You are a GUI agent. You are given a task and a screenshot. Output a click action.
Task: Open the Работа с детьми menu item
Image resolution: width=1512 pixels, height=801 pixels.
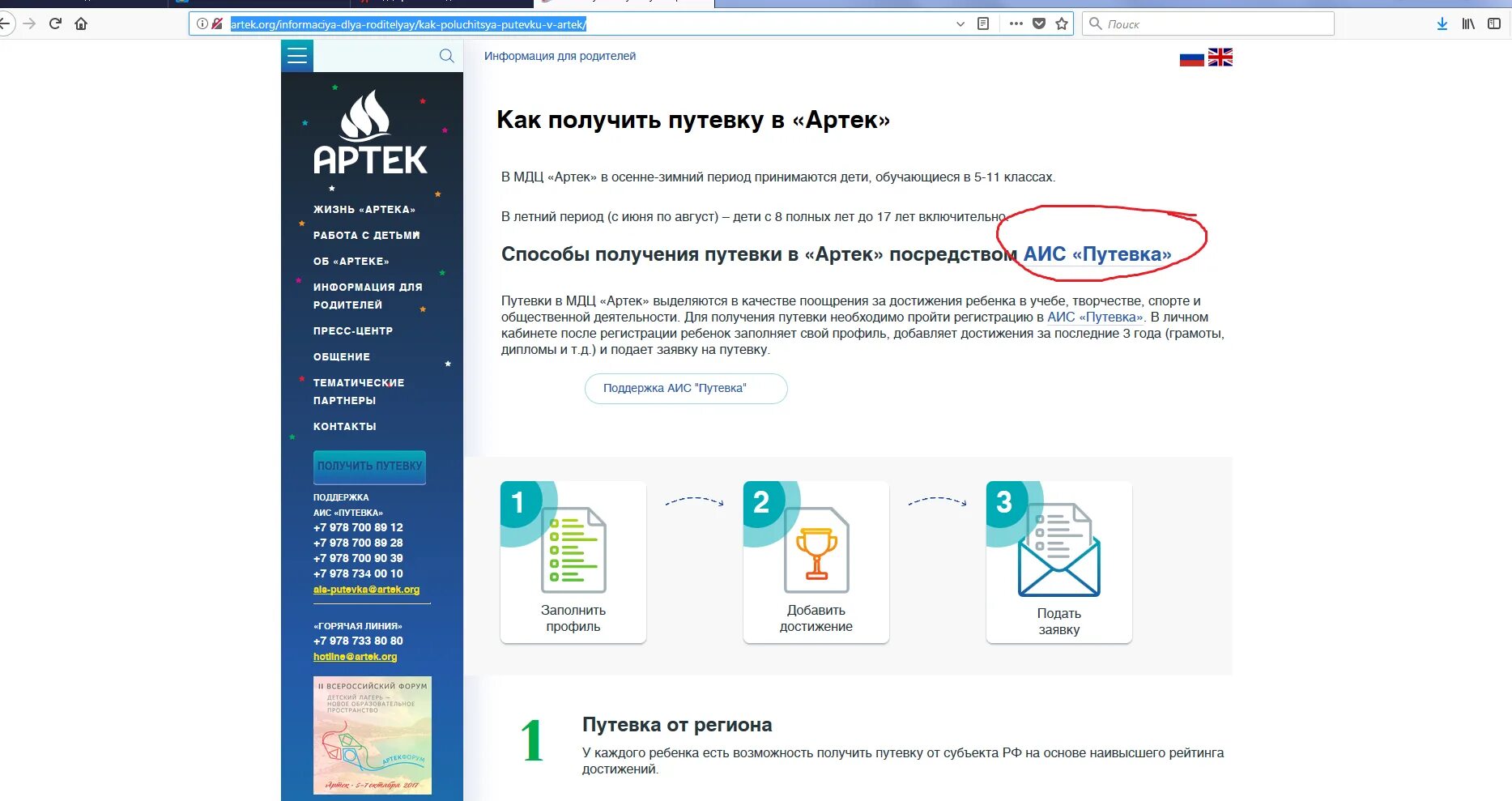coord(367,235)
